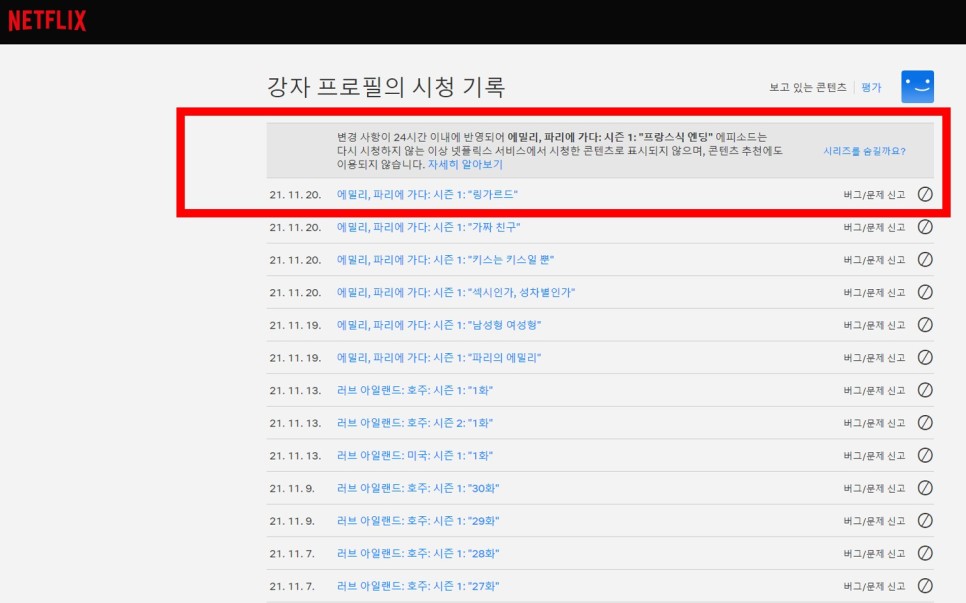
Task: Report a bug for 호주 시즌 1 "1화" row
Action: pyautogui.click(x=874, y=391)
